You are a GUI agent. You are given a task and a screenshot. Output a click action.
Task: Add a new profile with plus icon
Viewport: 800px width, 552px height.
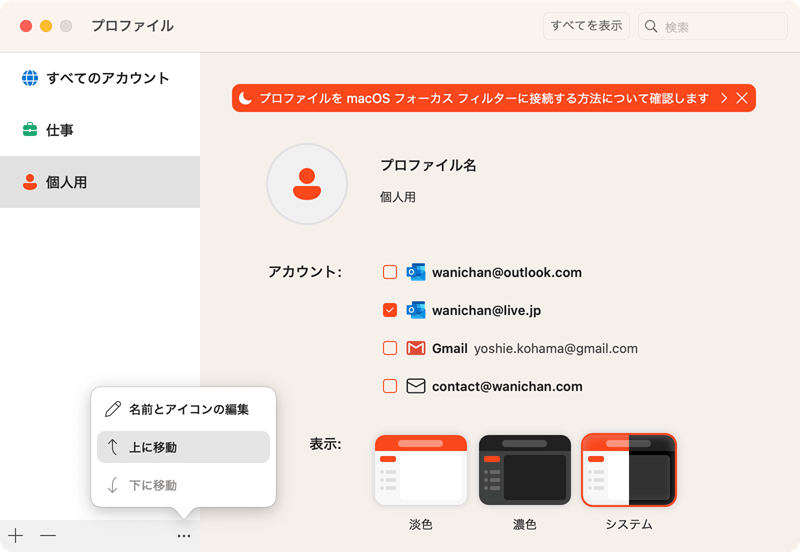coord(16,535)
